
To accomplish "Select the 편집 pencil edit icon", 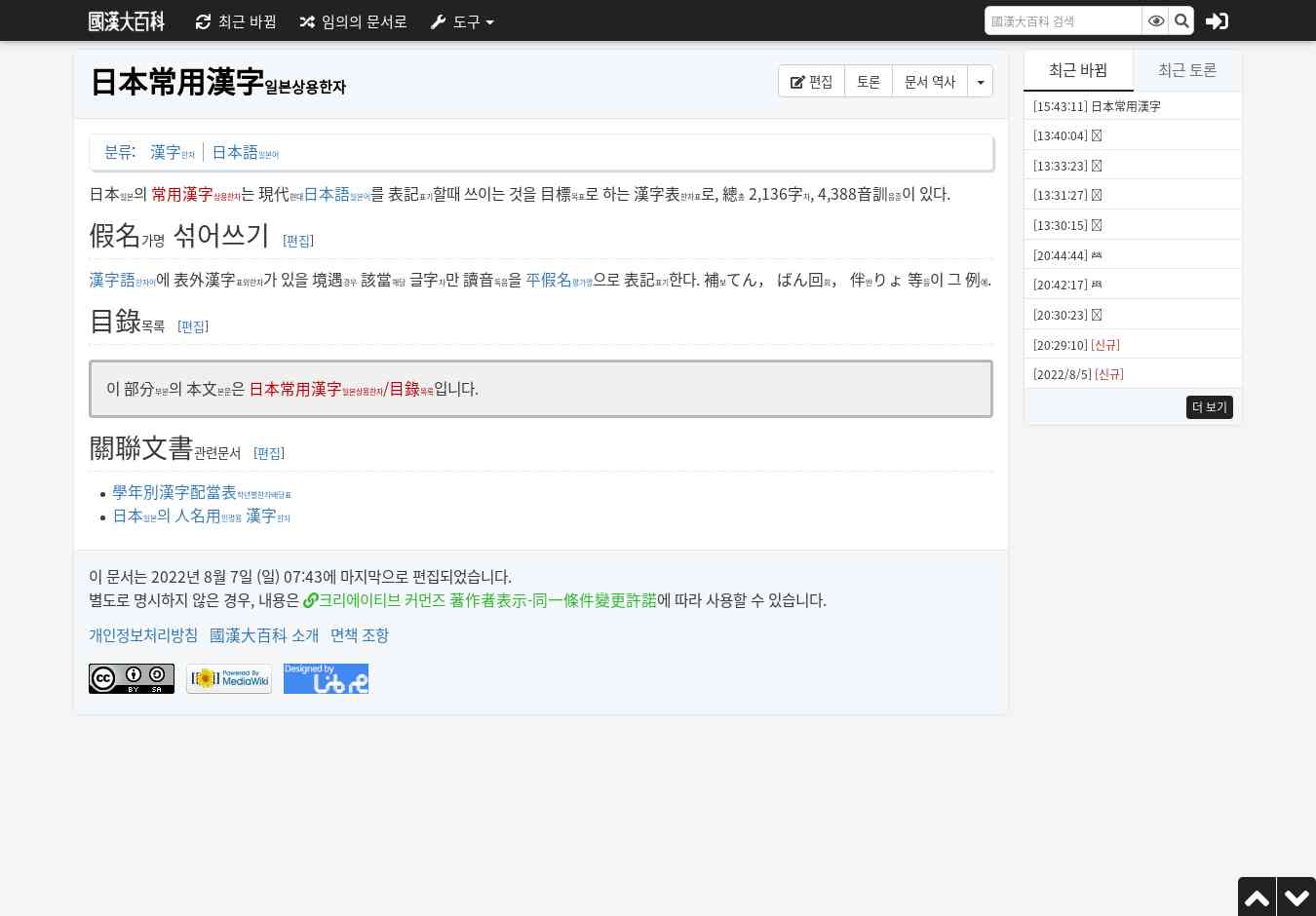I will pos(799,81).
